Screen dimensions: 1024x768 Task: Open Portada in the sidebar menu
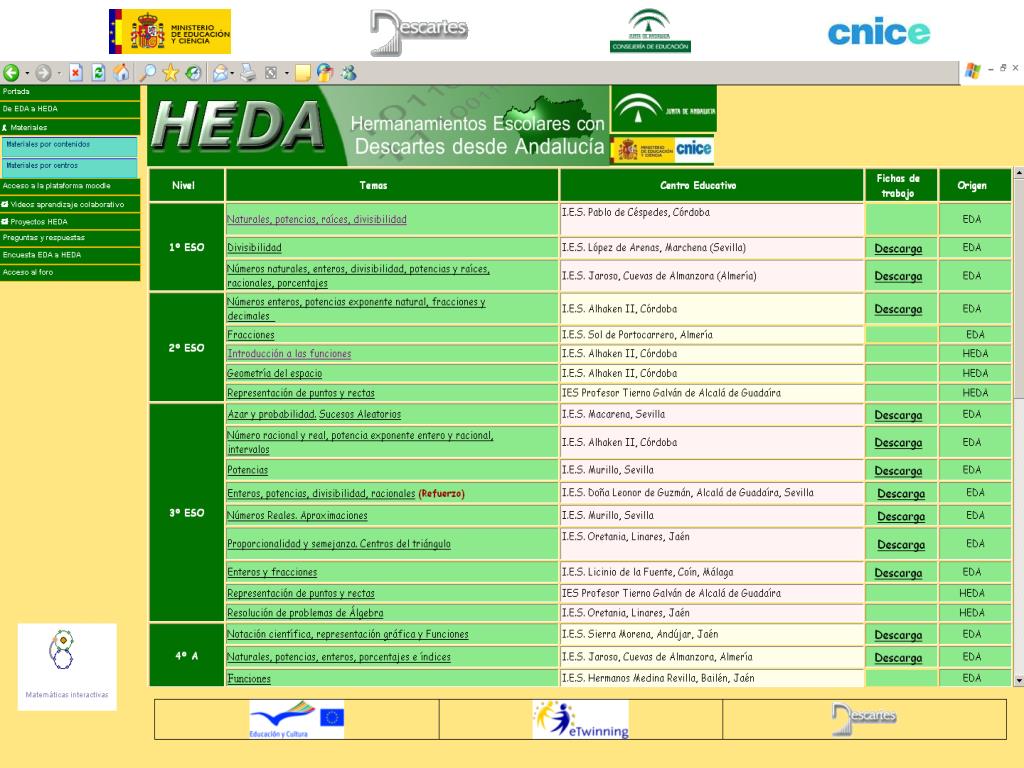70,92
